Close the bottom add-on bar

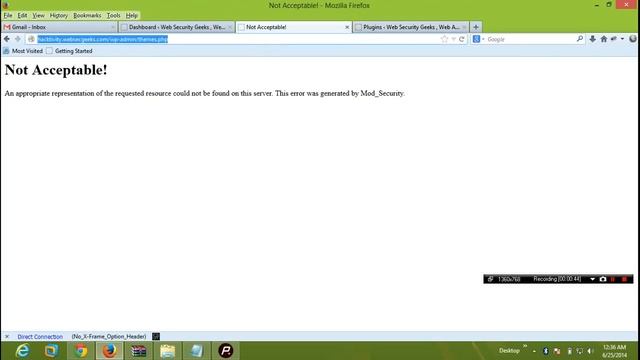coord(7,337)
